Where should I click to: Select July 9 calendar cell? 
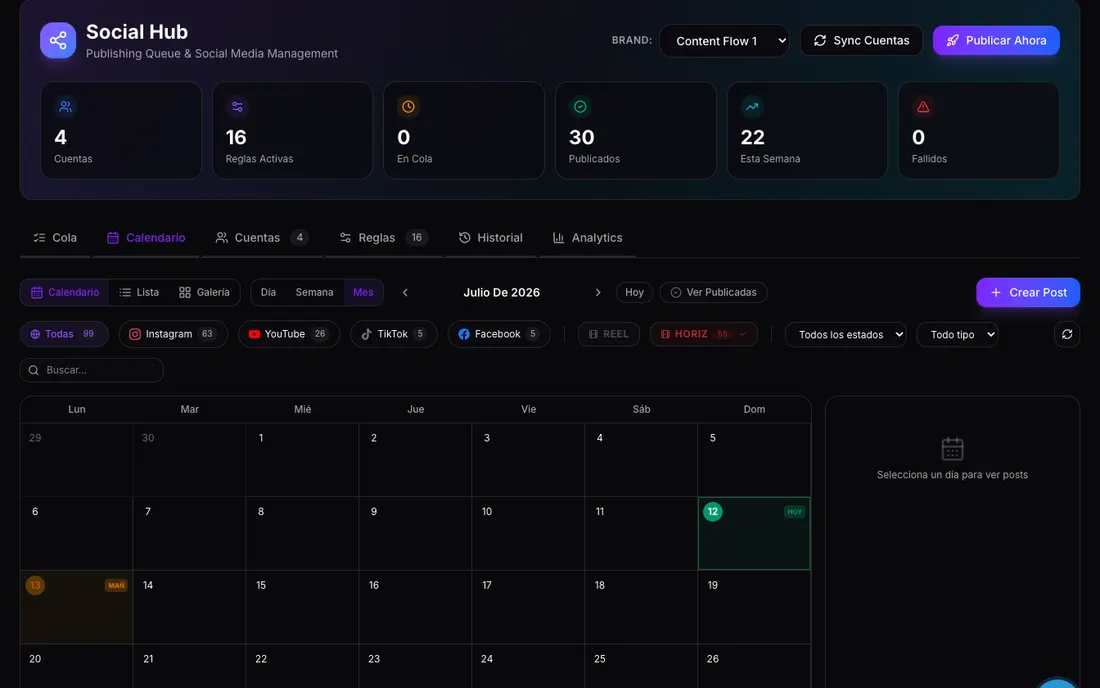415,534
